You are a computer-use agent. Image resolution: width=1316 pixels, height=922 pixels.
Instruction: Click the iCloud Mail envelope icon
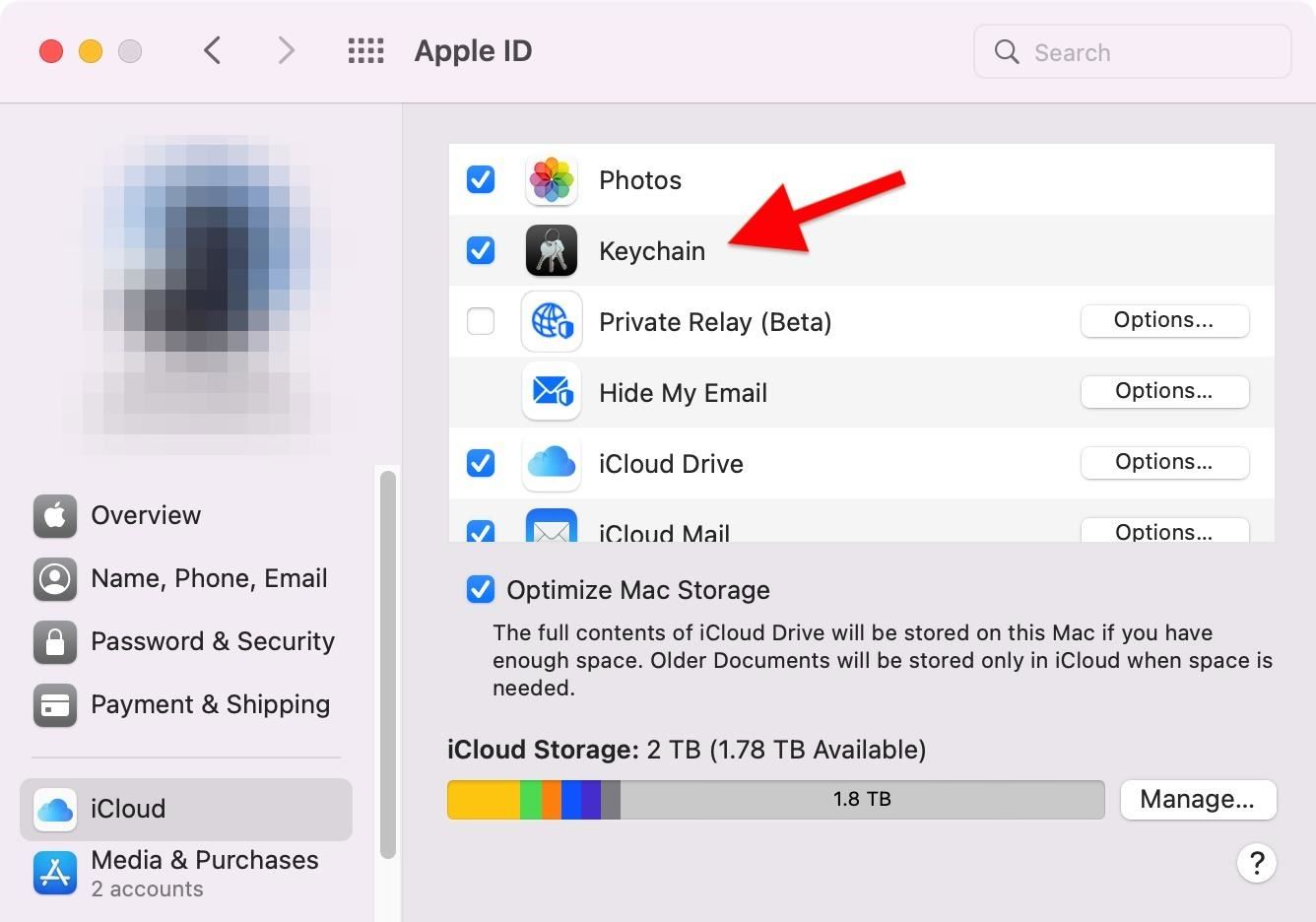tap(552, 525)
